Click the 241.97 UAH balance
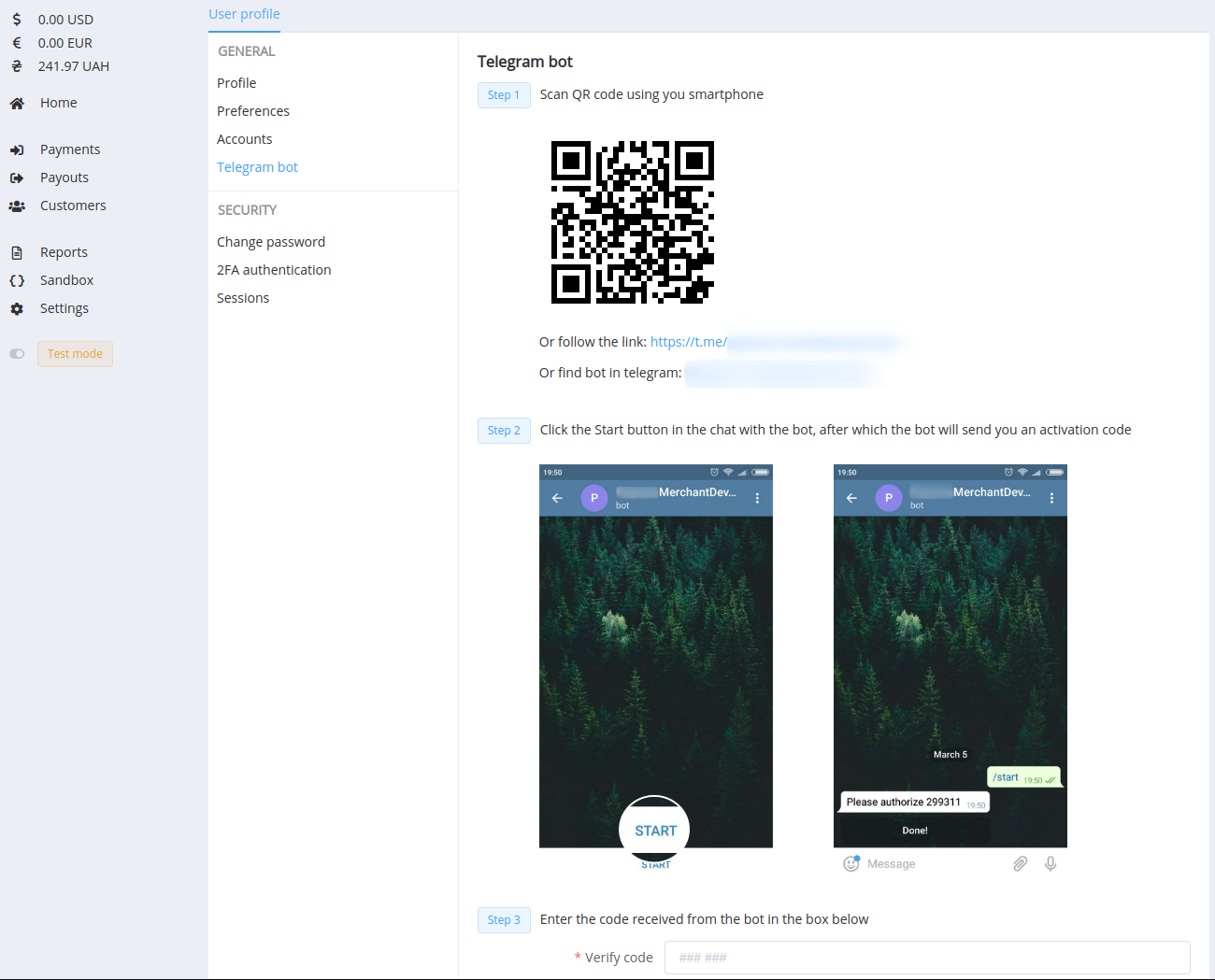Viewport: 1215px width, 980px height. 74,66
